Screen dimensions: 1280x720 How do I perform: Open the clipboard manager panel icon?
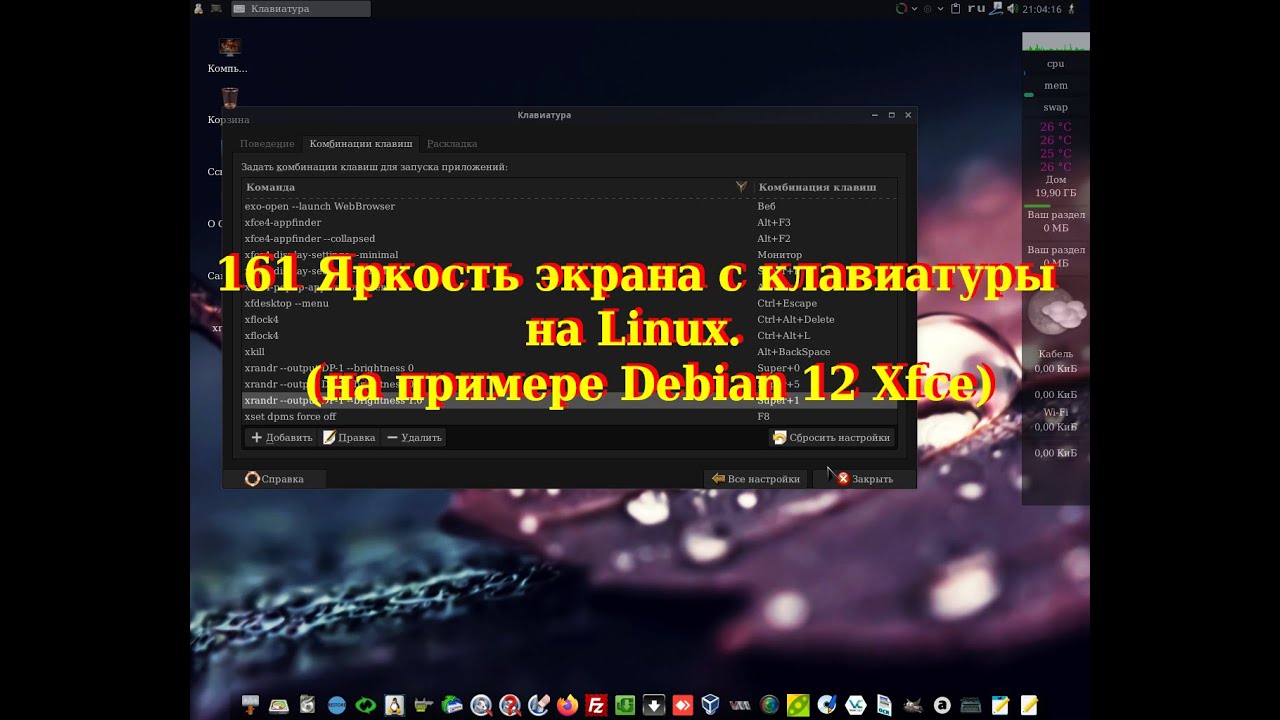[x=956, y=9]
